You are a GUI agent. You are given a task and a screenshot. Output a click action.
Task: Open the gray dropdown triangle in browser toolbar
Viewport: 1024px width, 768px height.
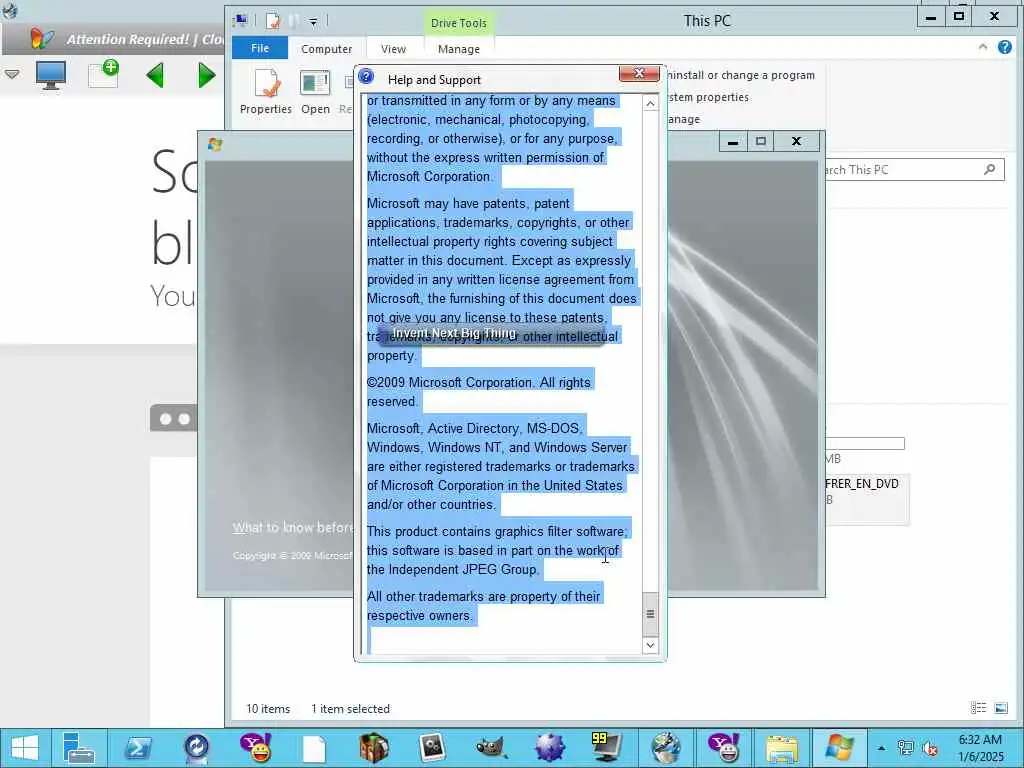tap(12, 74)
